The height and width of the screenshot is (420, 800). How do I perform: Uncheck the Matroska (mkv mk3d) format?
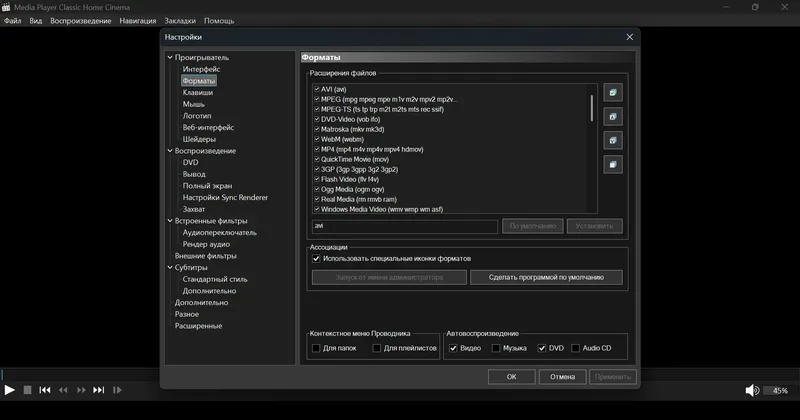click(317, 129)
